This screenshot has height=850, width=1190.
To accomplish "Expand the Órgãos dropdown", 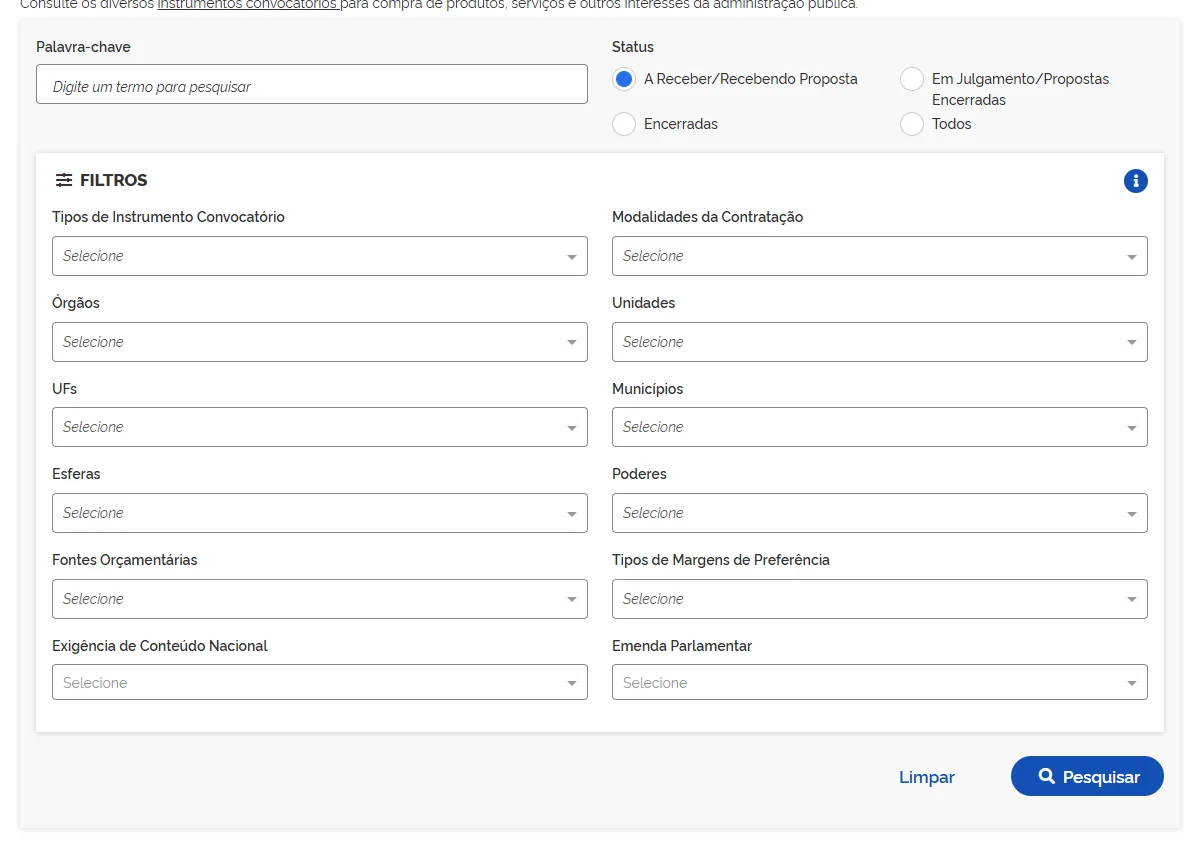I will click(320, 342).
